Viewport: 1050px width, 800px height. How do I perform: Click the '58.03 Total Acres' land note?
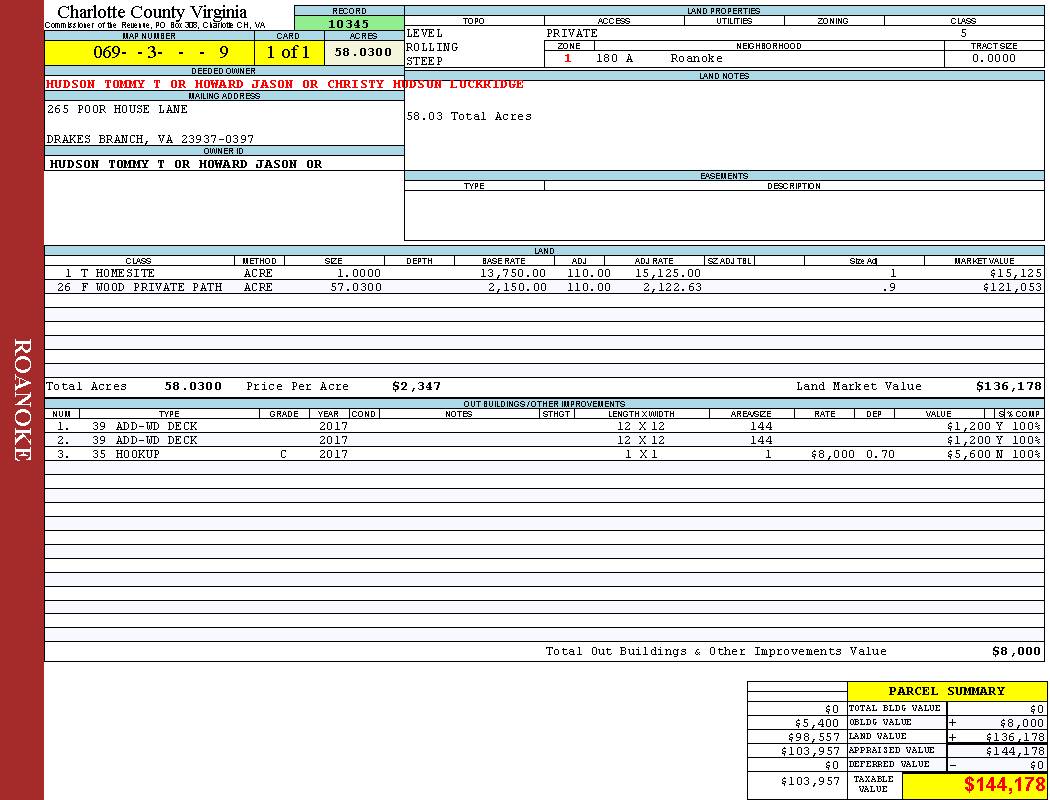[469, 116]
